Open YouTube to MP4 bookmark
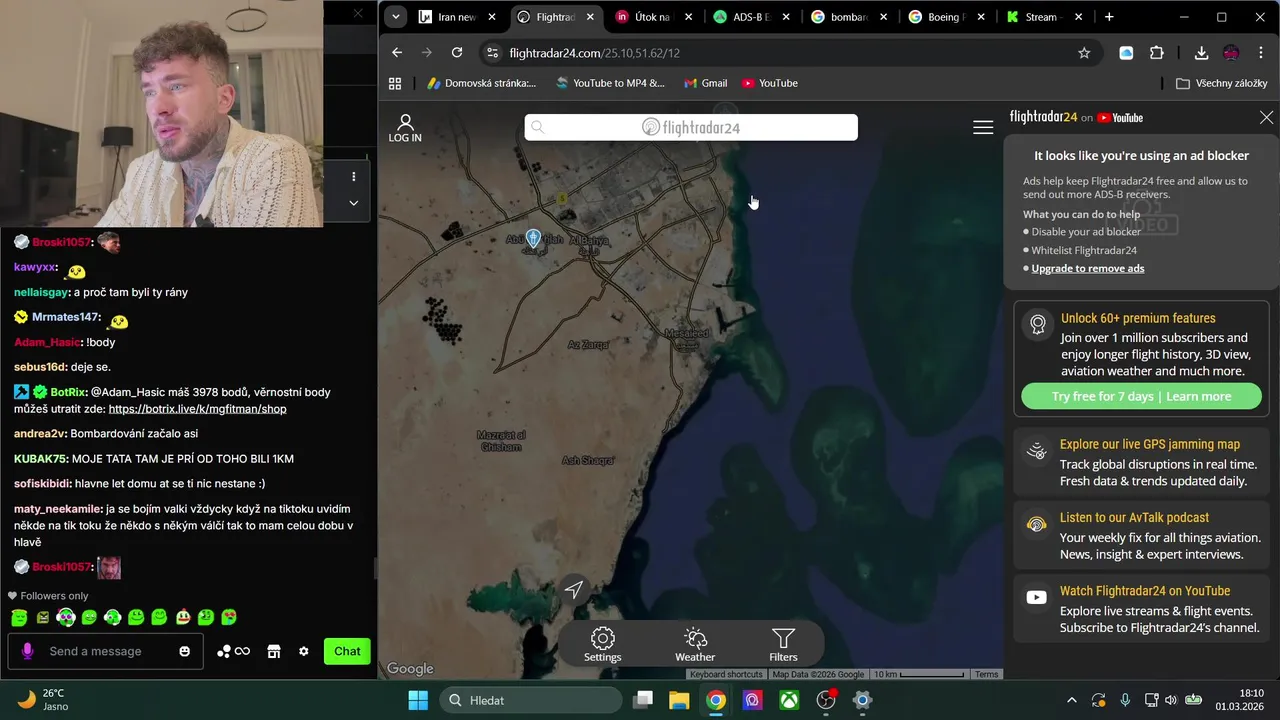Viewport: 1280px width, 720px height. click(610, 83)
